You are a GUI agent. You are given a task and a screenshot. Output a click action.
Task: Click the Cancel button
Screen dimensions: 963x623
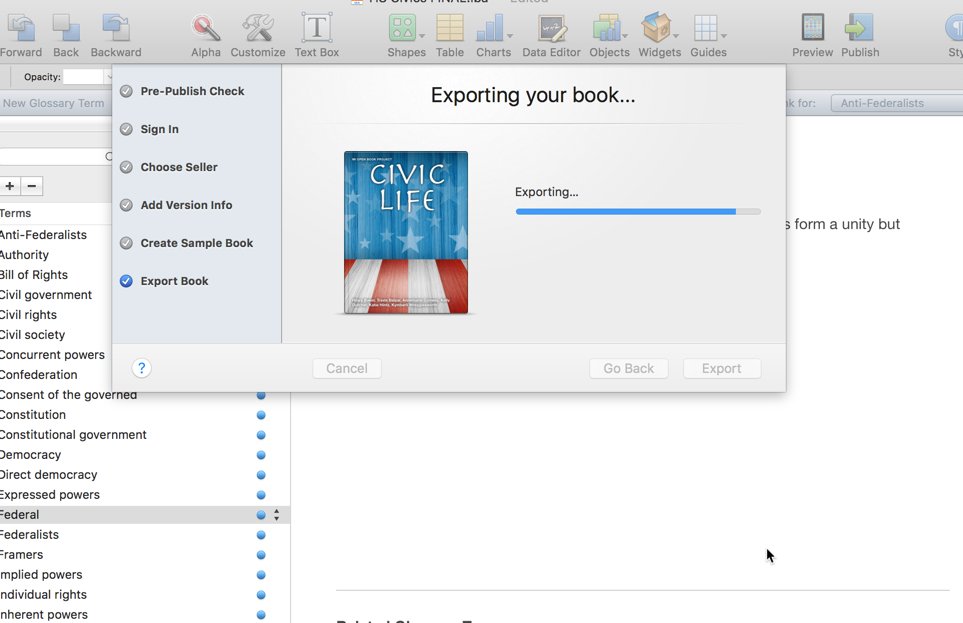pos(347,369)
